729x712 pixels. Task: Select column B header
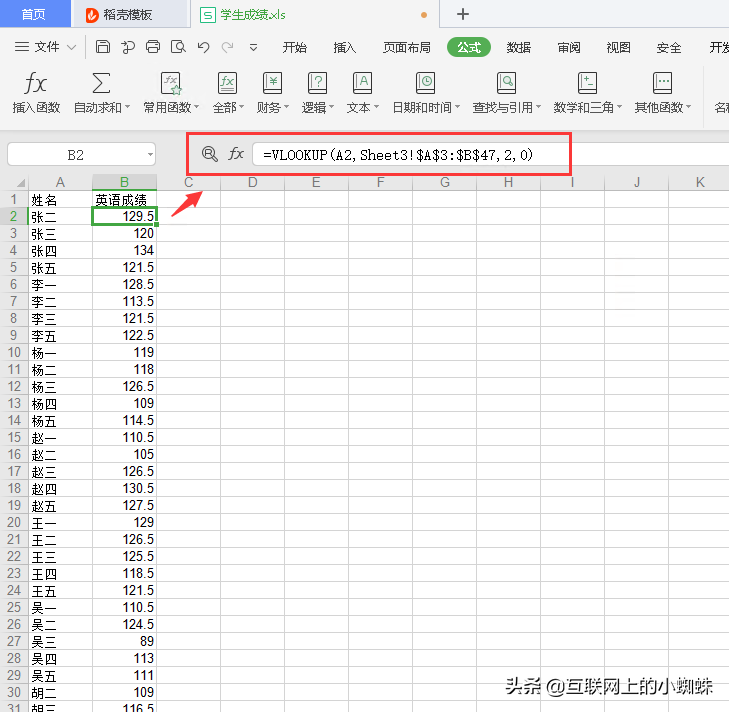click(124, 182)
